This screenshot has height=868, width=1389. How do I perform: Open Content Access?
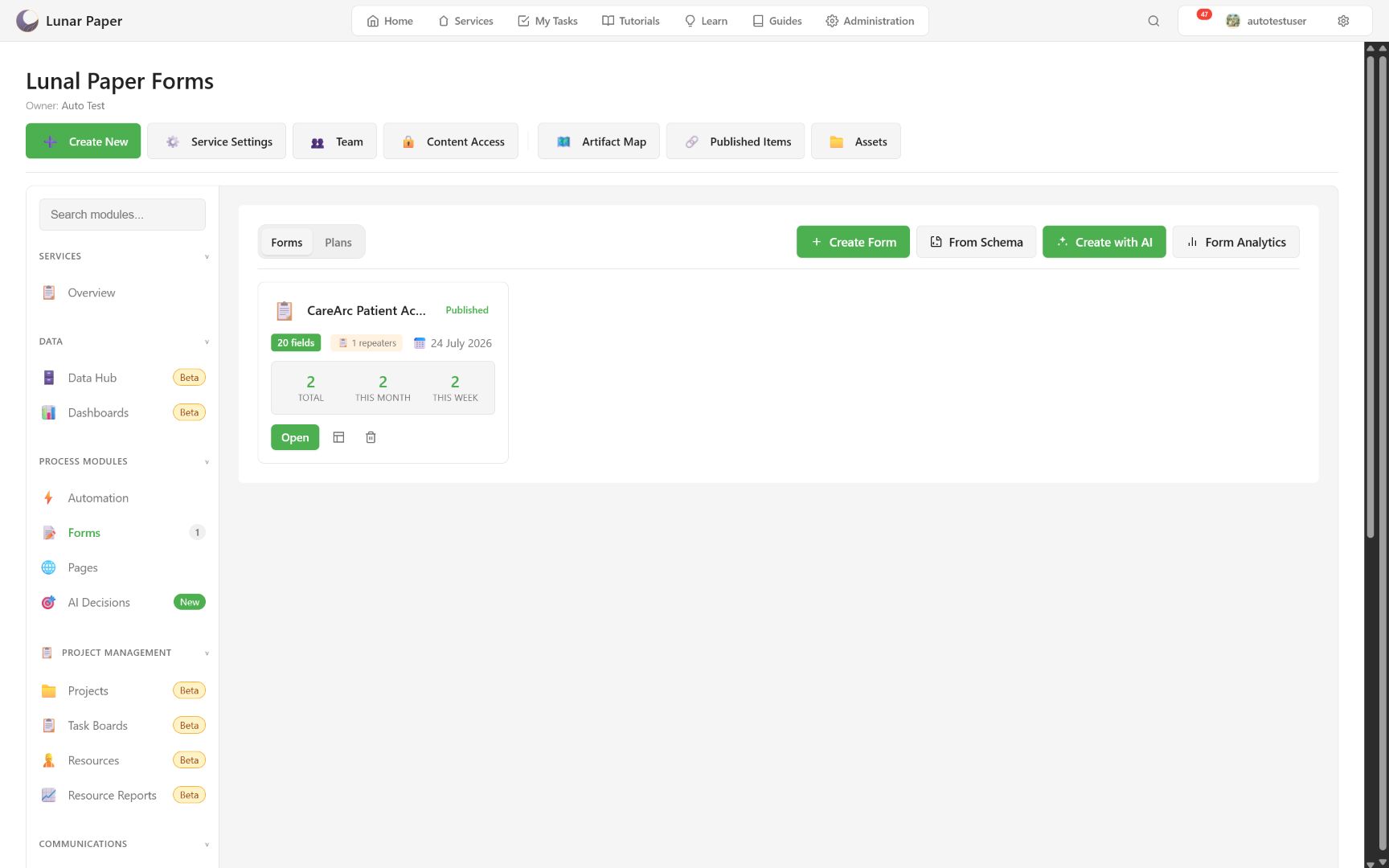[451, 141]
